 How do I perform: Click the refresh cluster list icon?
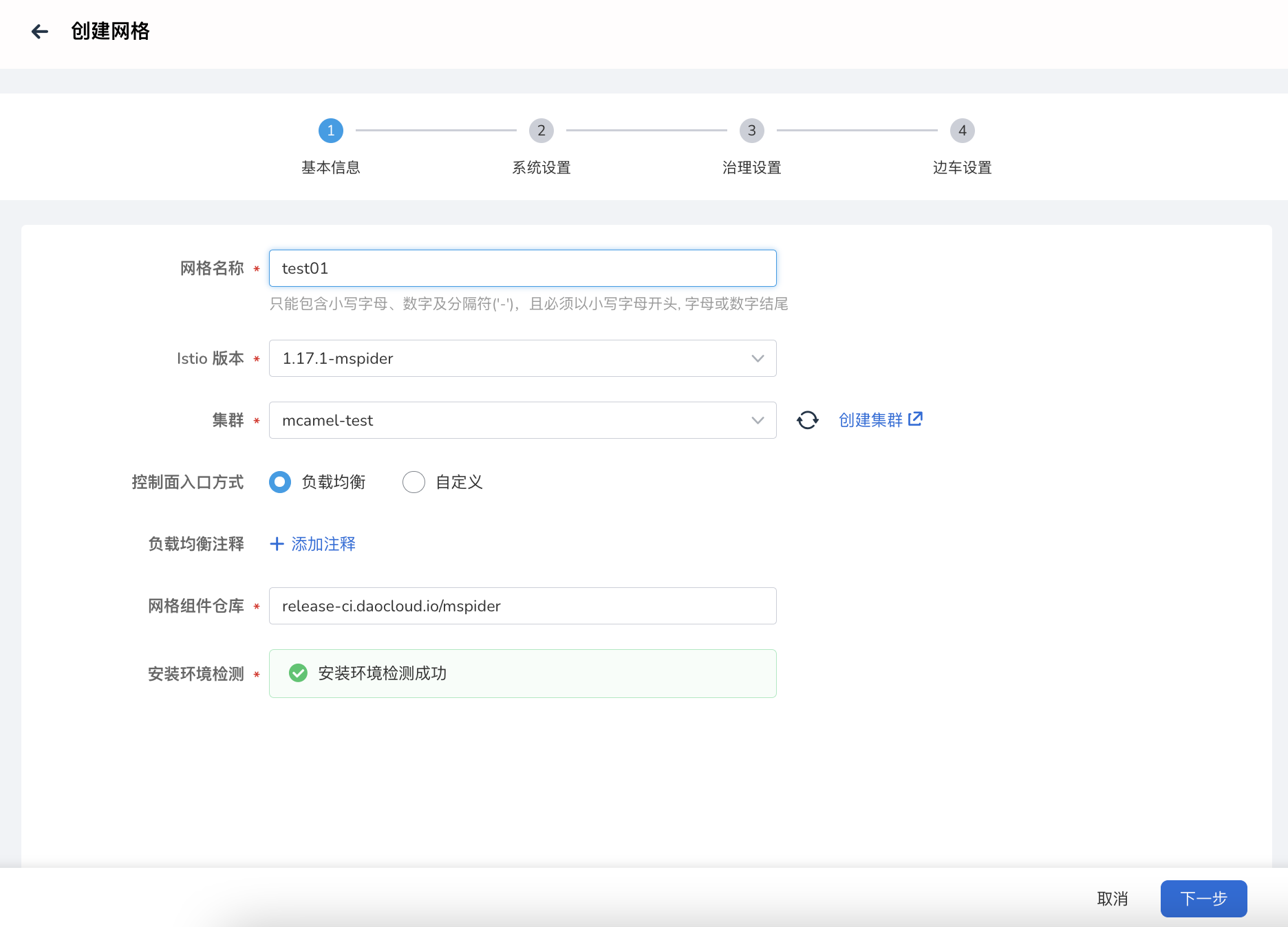[x=808, y=420]
